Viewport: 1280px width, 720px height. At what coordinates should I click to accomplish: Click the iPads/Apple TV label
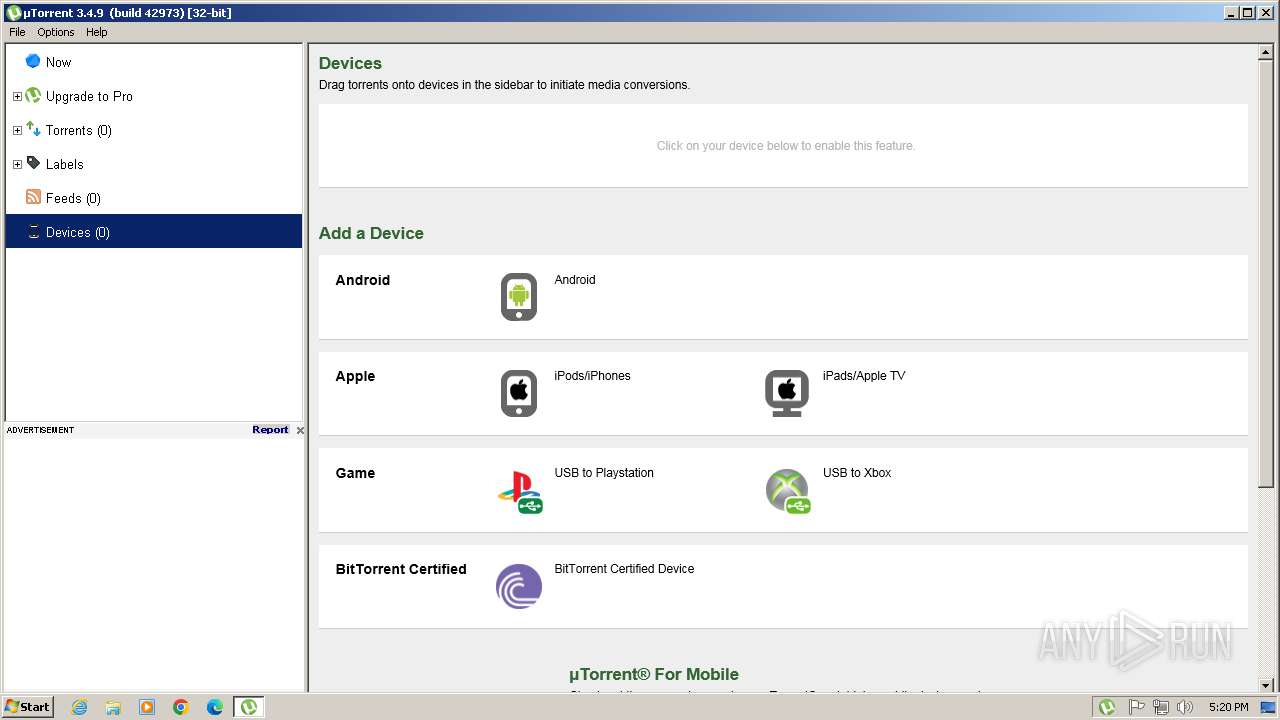tap(864, 376)
